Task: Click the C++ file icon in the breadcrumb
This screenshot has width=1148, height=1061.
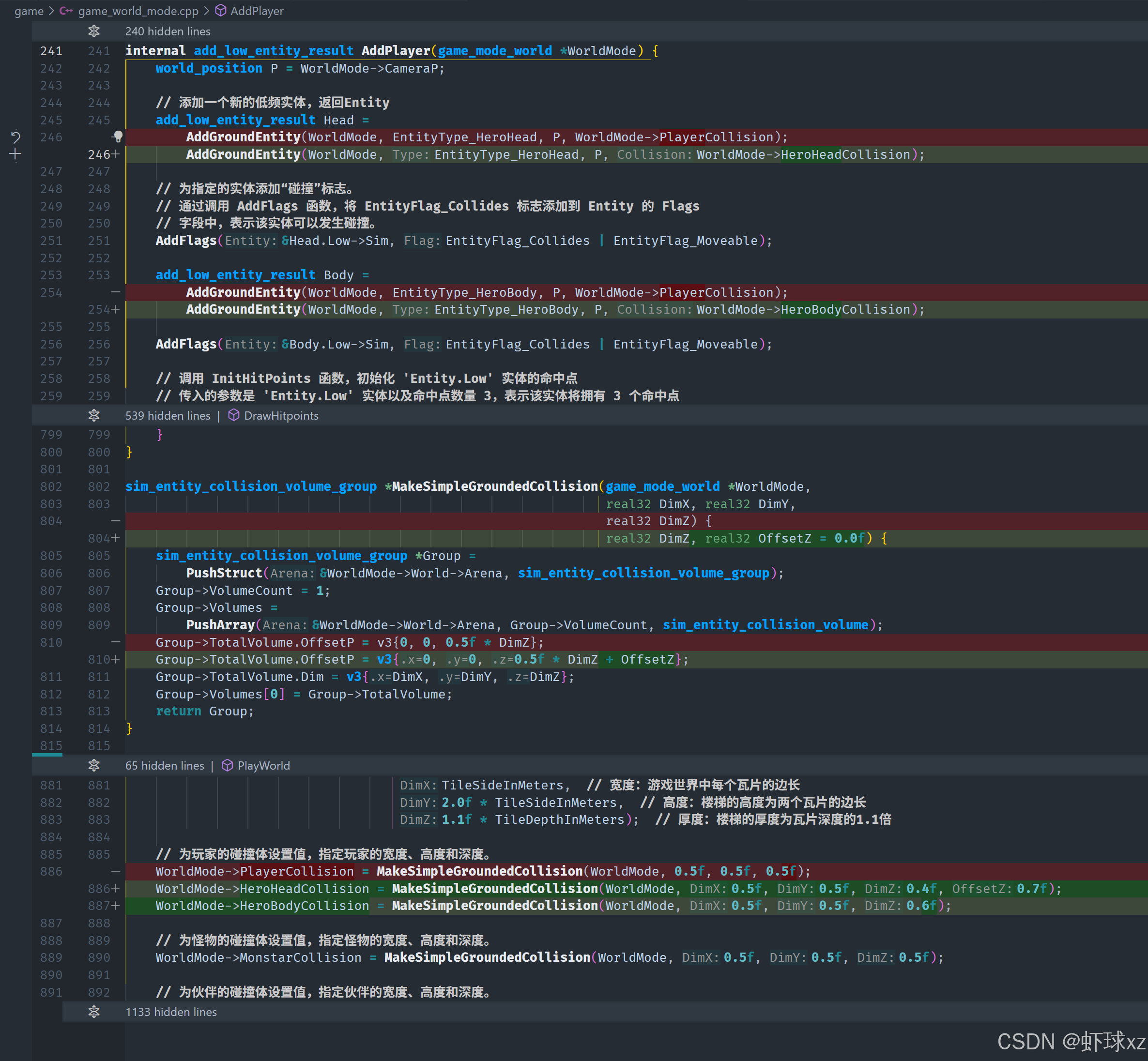Action: (65, 11)
